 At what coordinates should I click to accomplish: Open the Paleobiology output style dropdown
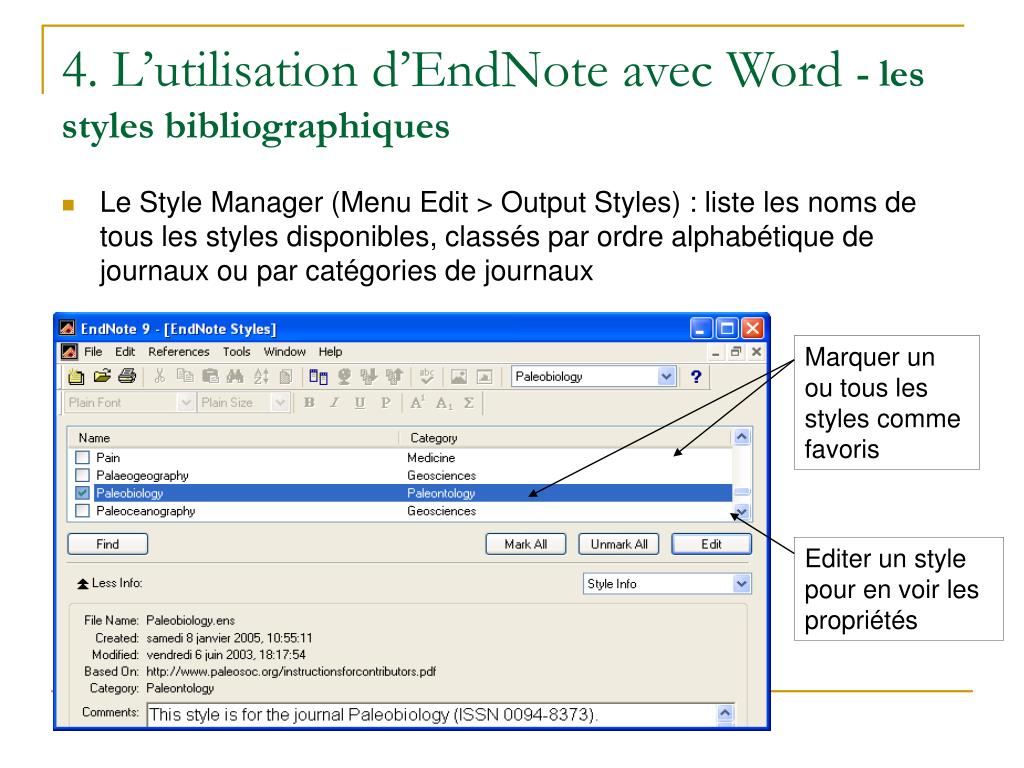(666, 377)
